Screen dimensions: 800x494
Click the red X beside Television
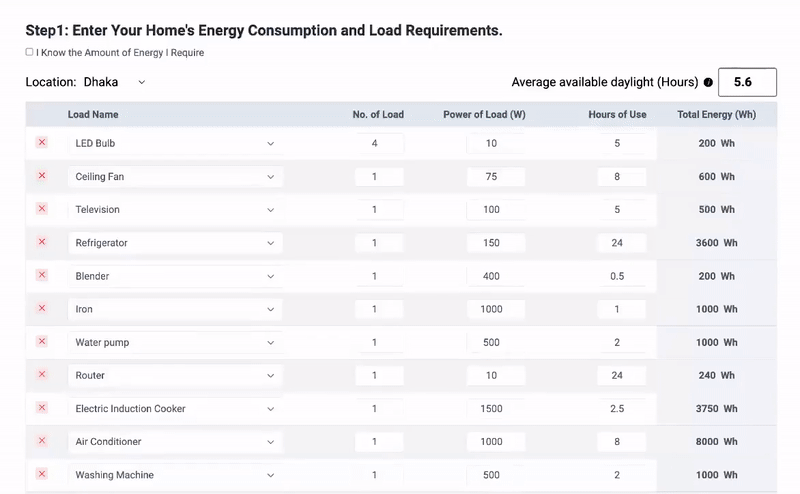42,209
